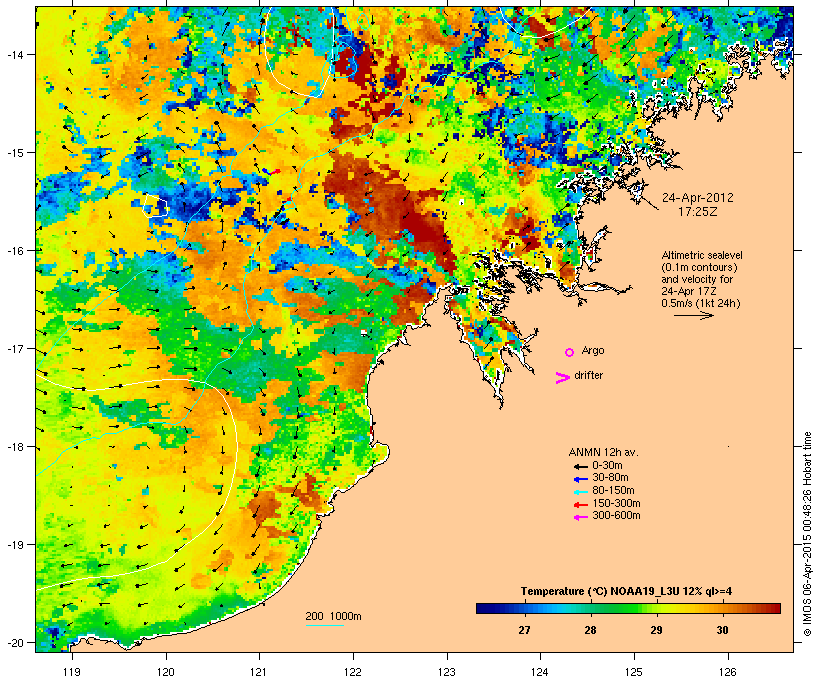Screen dimensions: 820x680
Task: Click the '28' colorbar tick label
Action: (x=590, y=630)
